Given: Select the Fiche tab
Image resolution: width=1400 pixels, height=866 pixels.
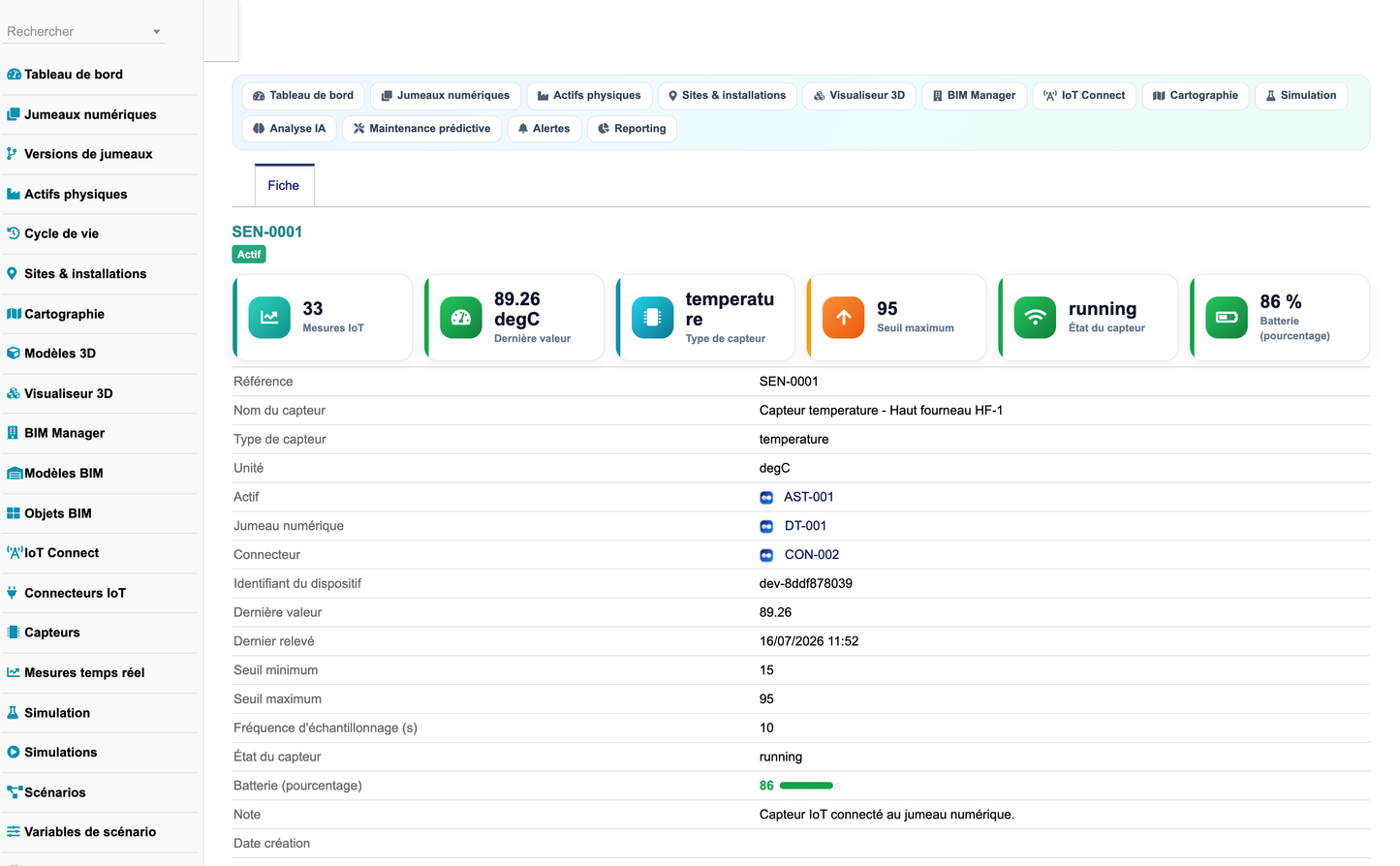Looking at the screenshot, I should coord(284,185).
